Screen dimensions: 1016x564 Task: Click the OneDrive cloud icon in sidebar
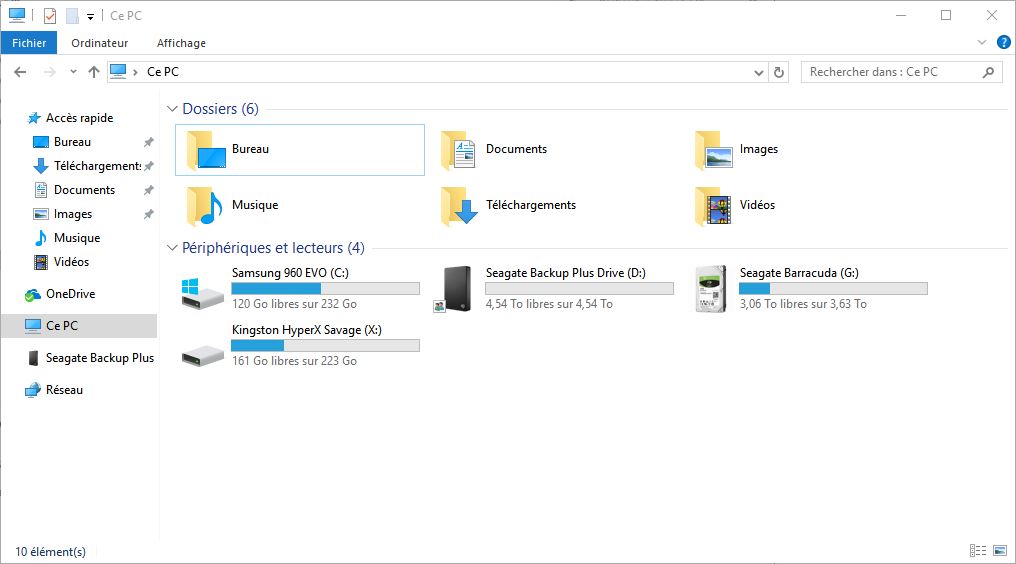pyautogui.click(x=32, y=294)
